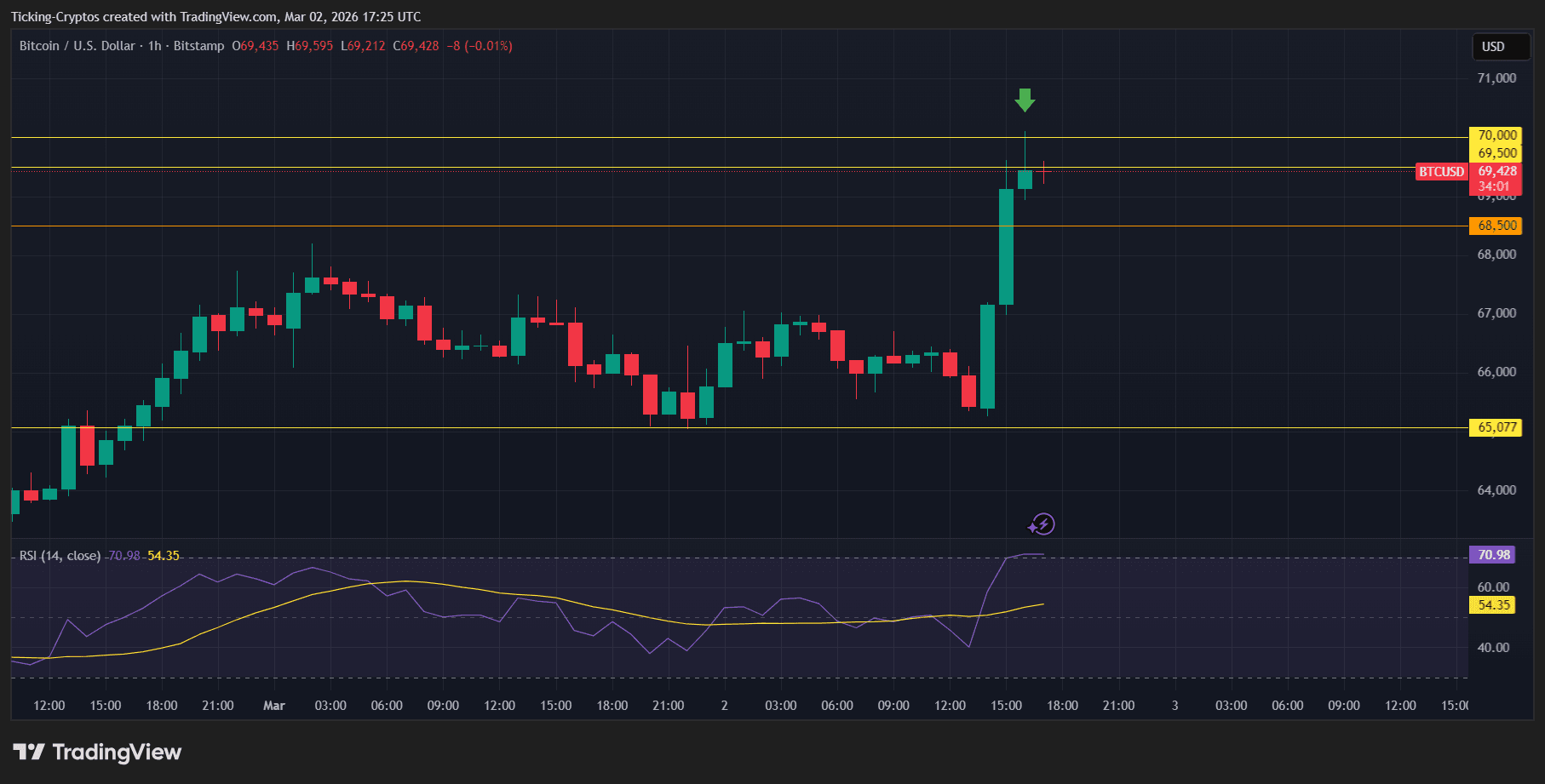Click the purple lightning sparkle icon on chart
This screenshot has width=1545, height=784.
pos(1041,524)
